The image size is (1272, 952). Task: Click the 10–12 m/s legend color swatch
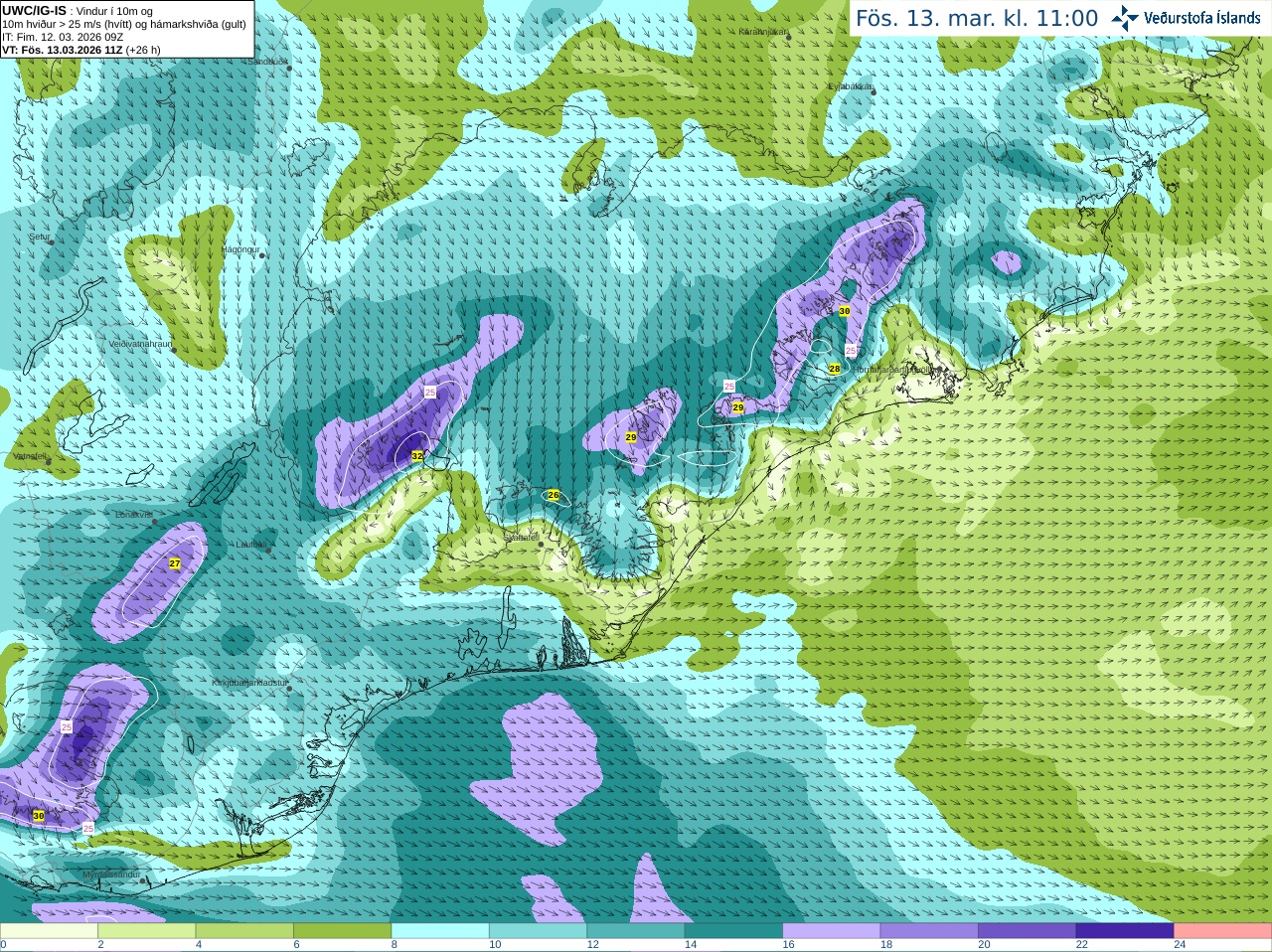point(538,931)
